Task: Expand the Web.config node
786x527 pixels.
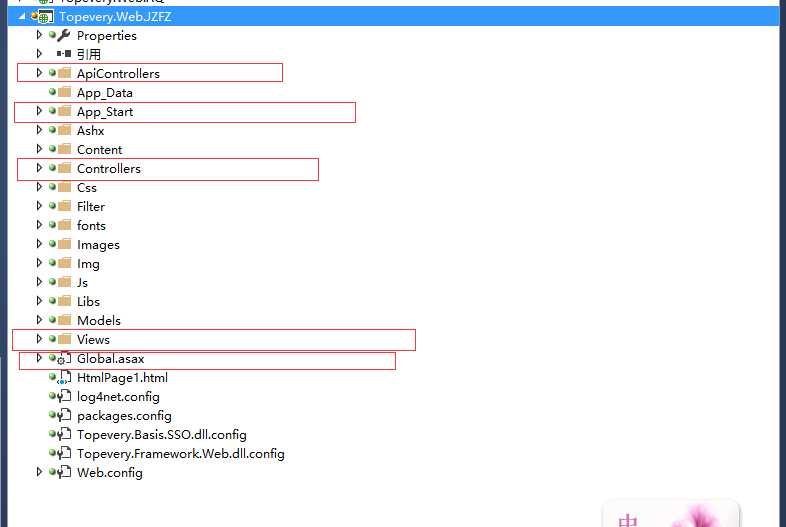Action: [x=39, y=472]
